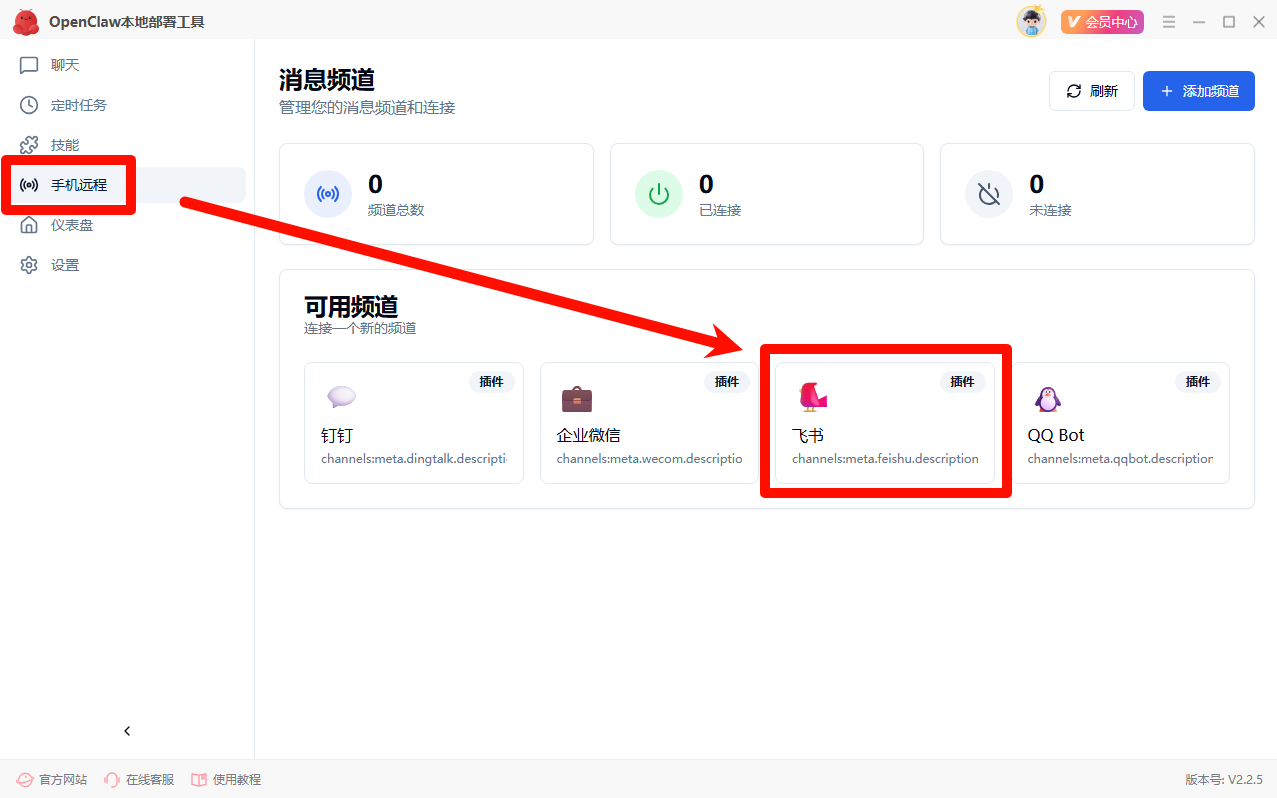Collapse the sidebar with the chevron

(x=127, y=731)
